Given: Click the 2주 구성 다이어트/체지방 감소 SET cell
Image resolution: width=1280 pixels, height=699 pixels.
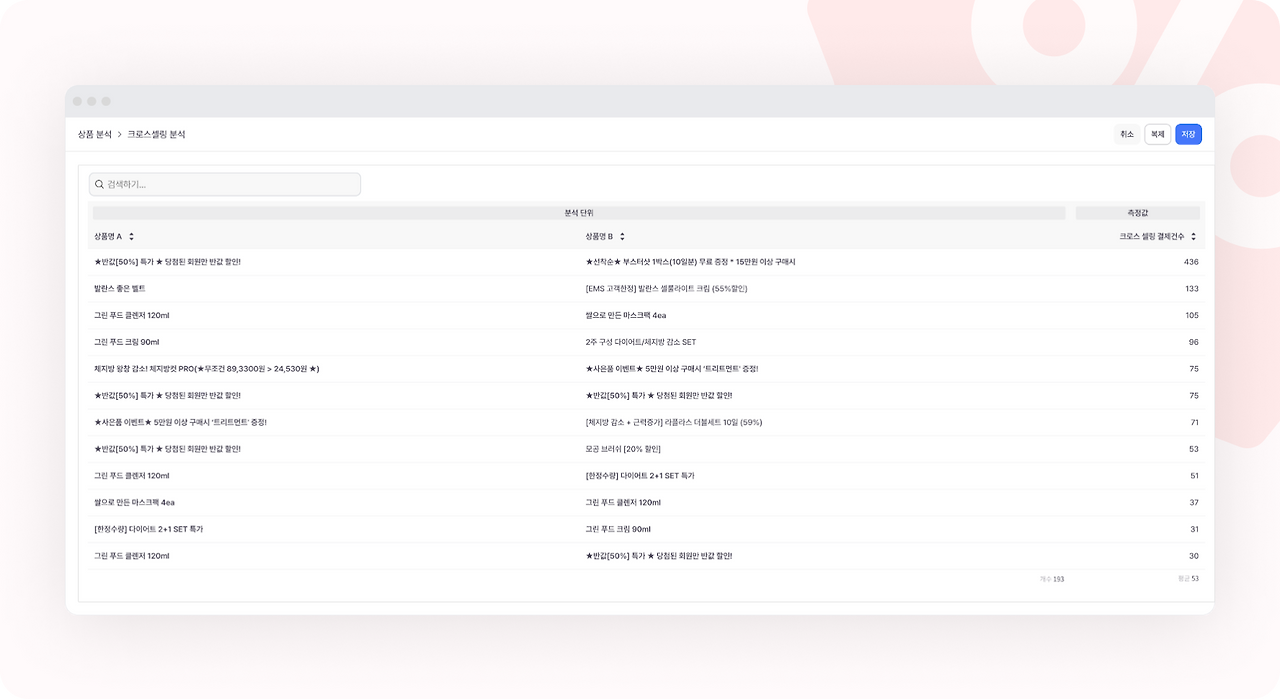Looking at the screenshot, I should coord(641,342).
